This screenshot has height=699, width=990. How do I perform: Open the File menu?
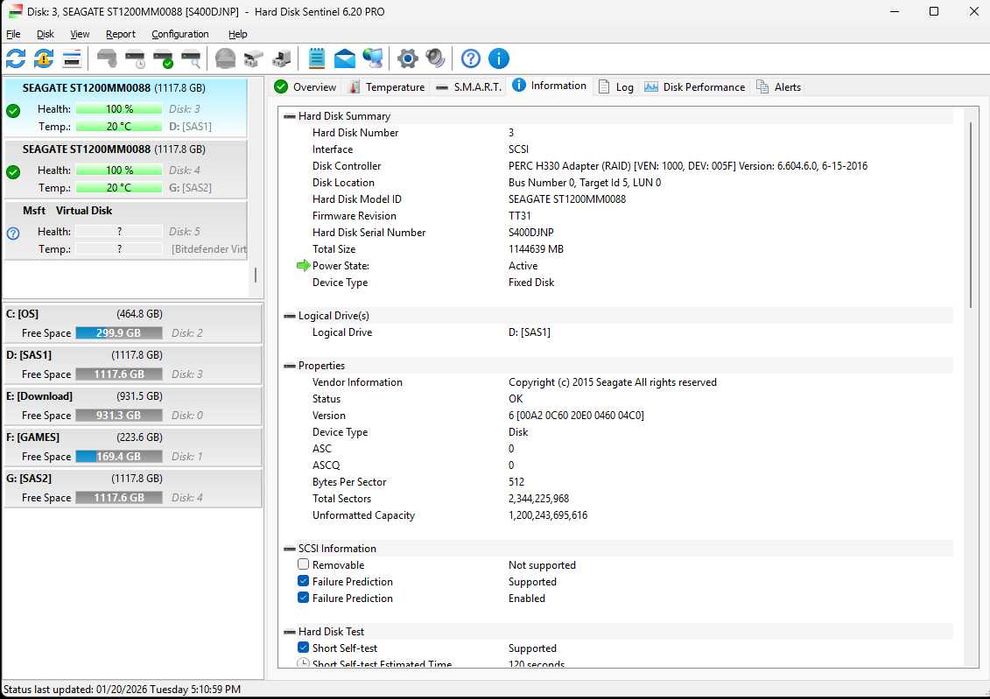(x=13, y=34)
